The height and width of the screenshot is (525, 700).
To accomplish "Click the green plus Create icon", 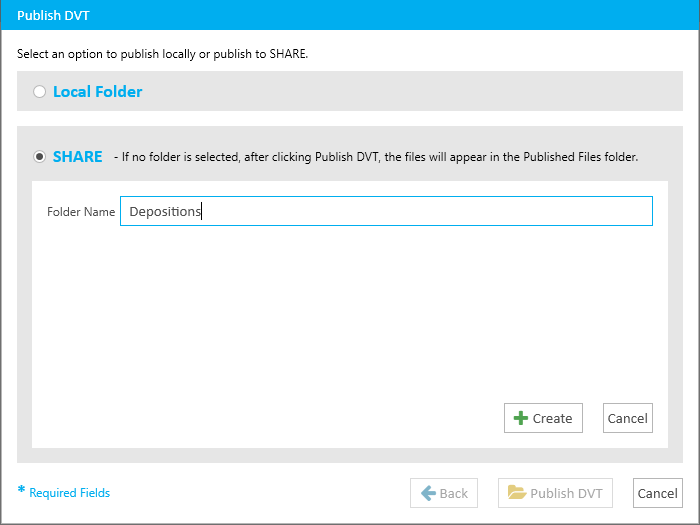I will pos(521,418).
